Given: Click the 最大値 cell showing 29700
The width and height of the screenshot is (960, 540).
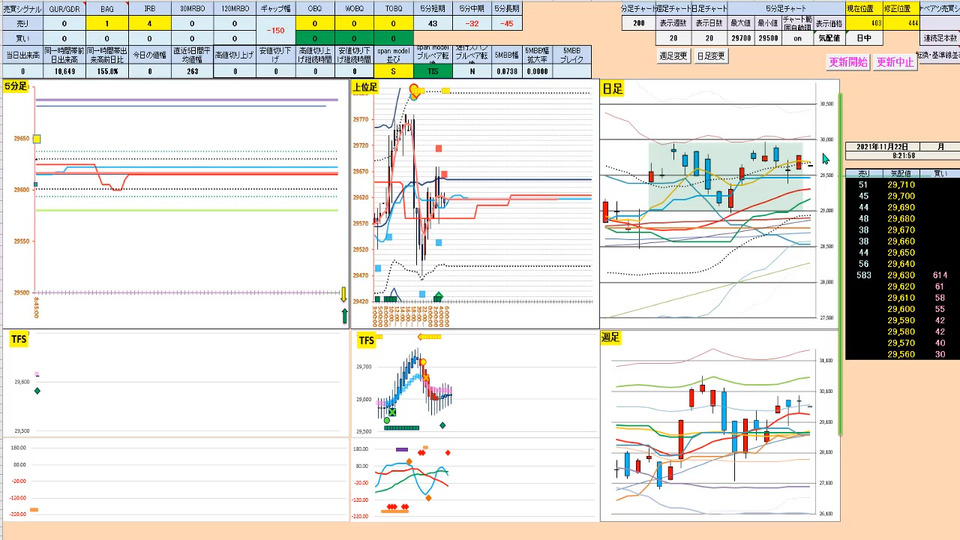Looking at the screenshot, I should (x=741, y=38).
